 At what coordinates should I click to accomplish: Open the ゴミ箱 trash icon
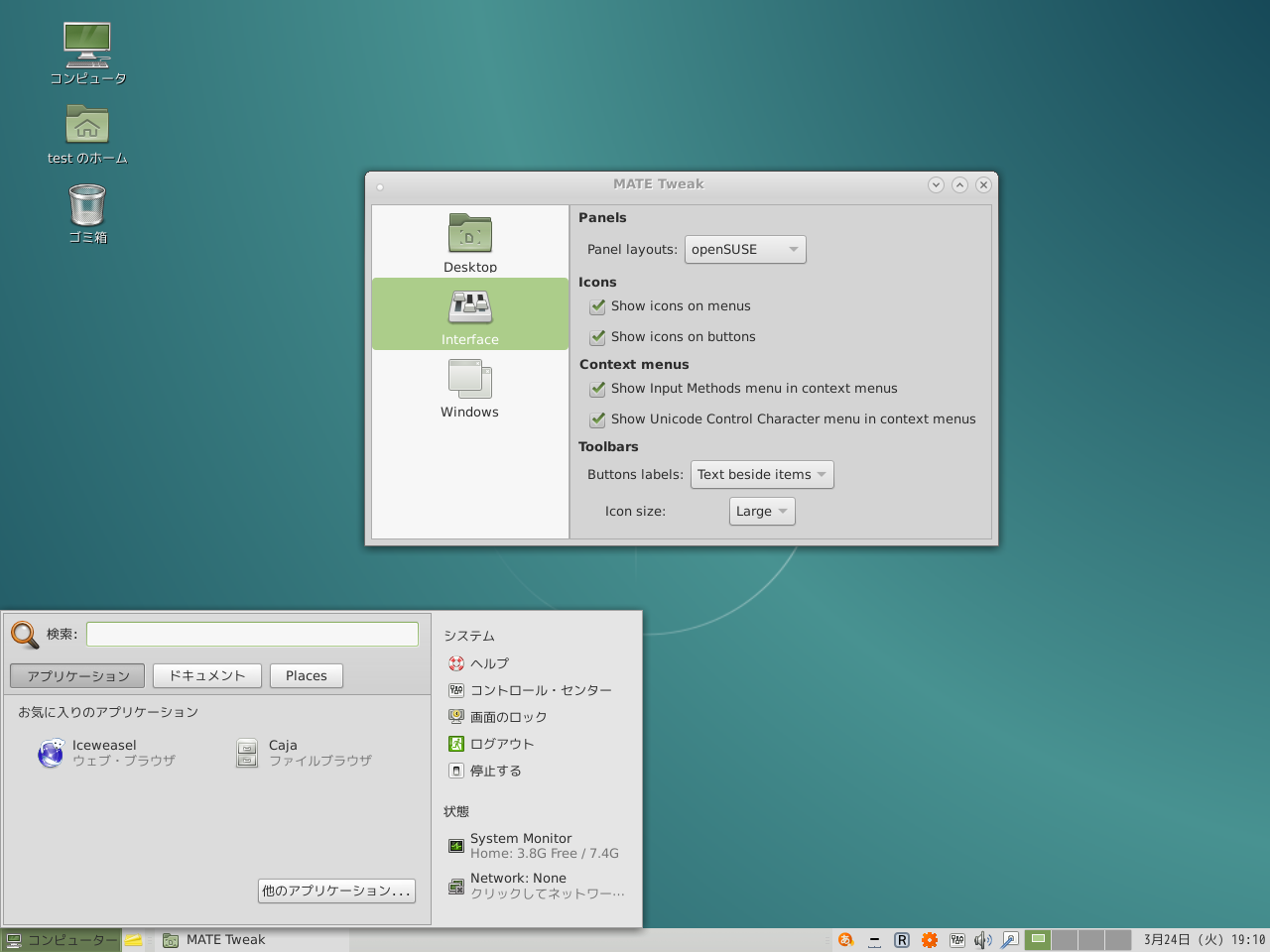[87, 213]
